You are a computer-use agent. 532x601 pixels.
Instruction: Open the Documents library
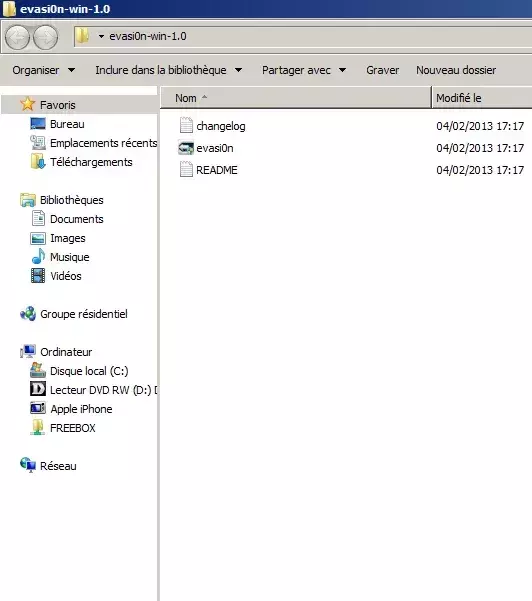[77, 219]
